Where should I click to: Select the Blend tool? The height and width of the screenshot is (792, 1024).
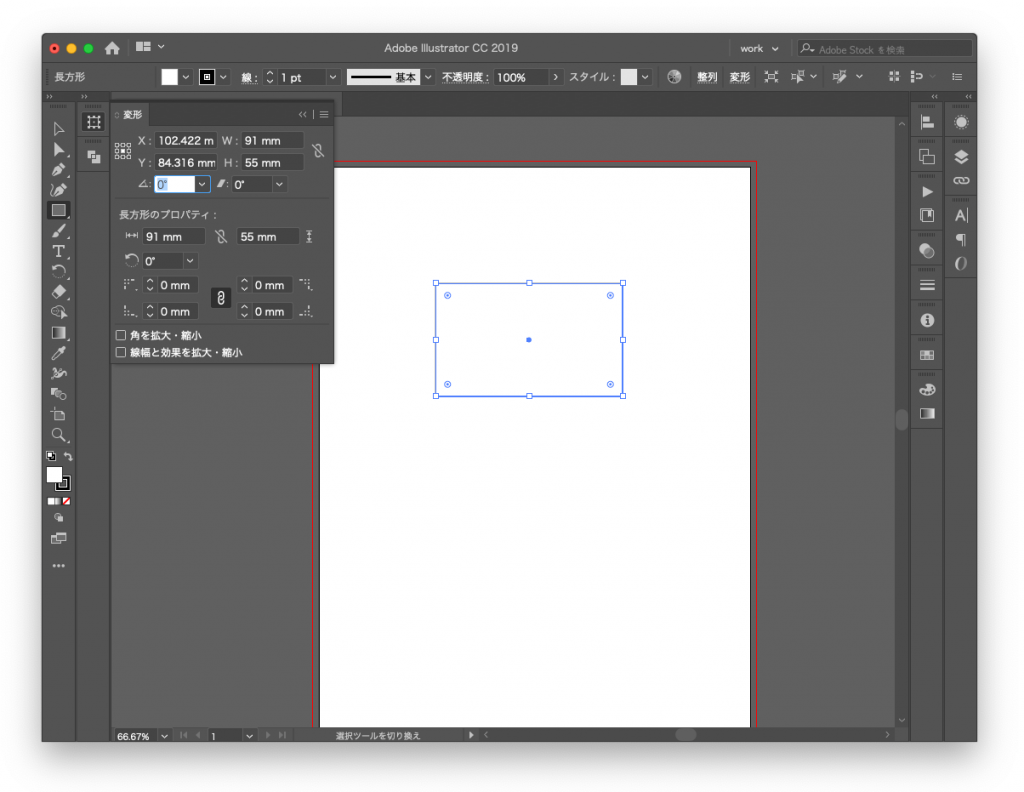click(59, 394)
